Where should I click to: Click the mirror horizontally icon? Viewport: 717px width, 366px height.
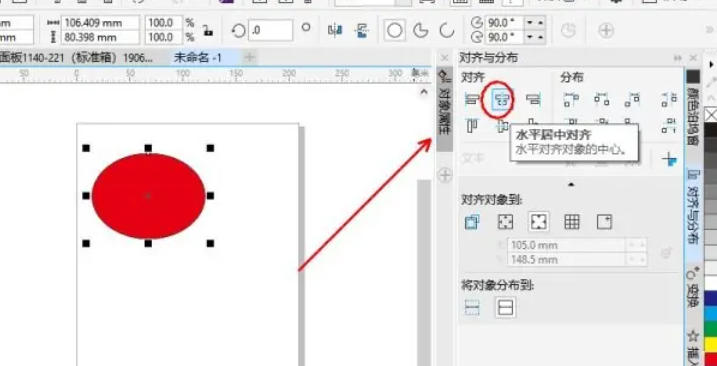tap(335, 30)
